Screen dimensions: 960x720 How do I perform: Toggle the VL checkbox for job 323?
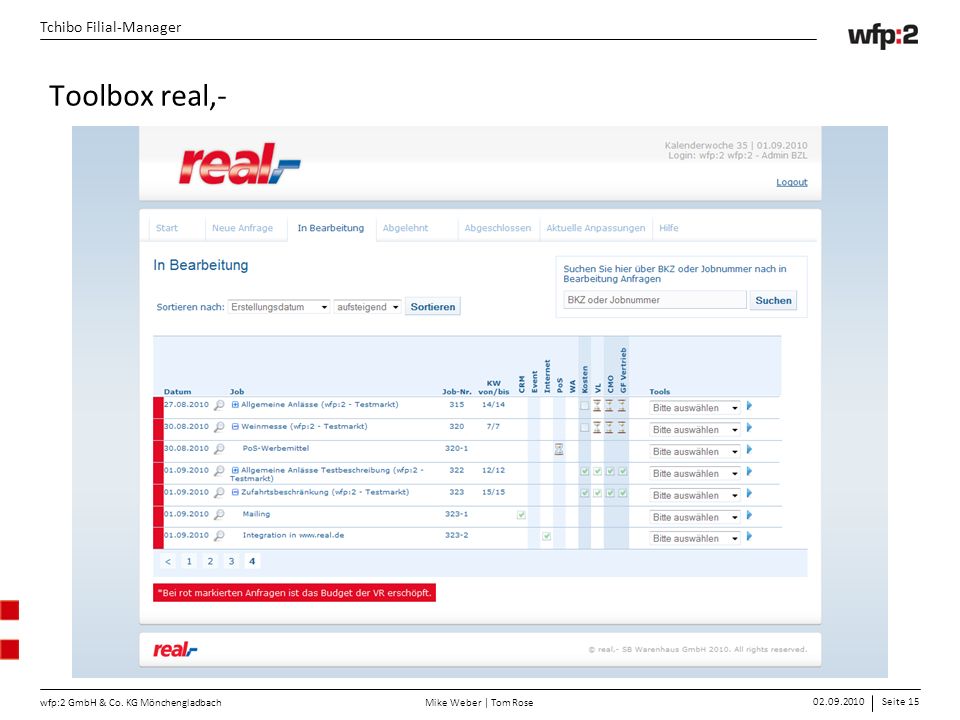tap(598, 493)
